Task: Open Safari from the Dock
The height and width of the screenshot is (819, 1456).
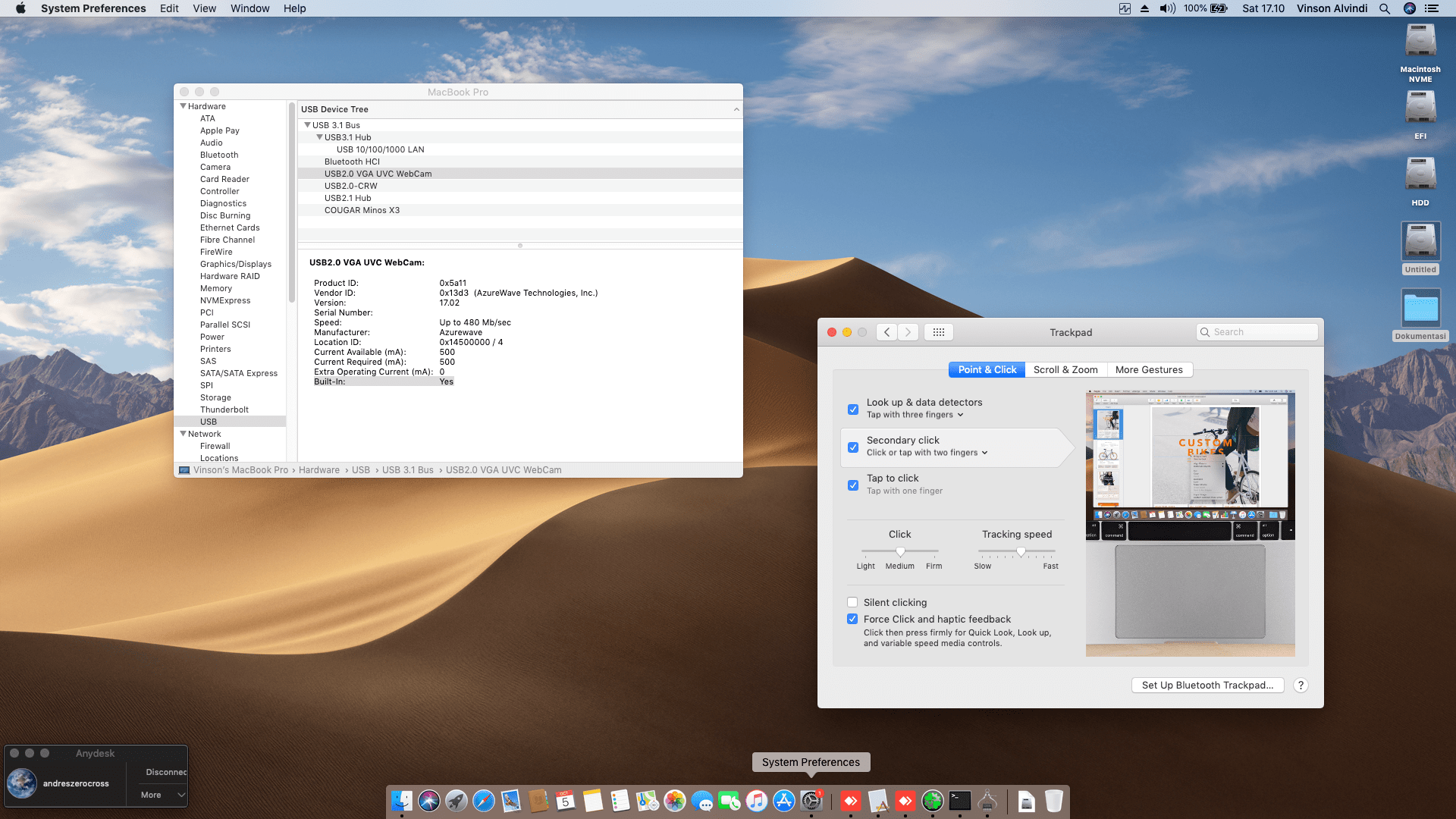Action: 483,801
